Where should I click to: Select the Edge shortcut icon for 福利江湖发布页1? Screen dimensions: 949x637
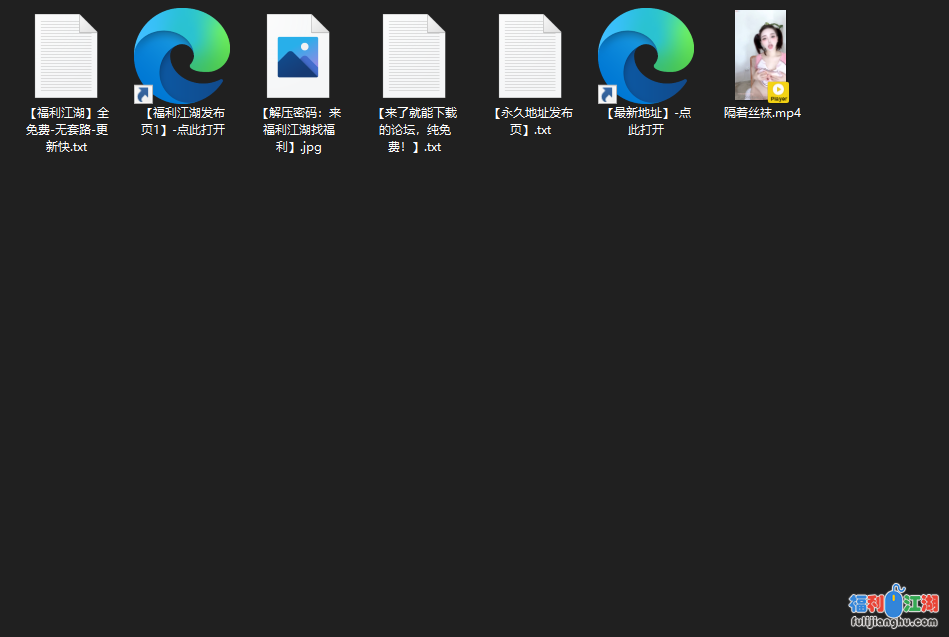182,54
